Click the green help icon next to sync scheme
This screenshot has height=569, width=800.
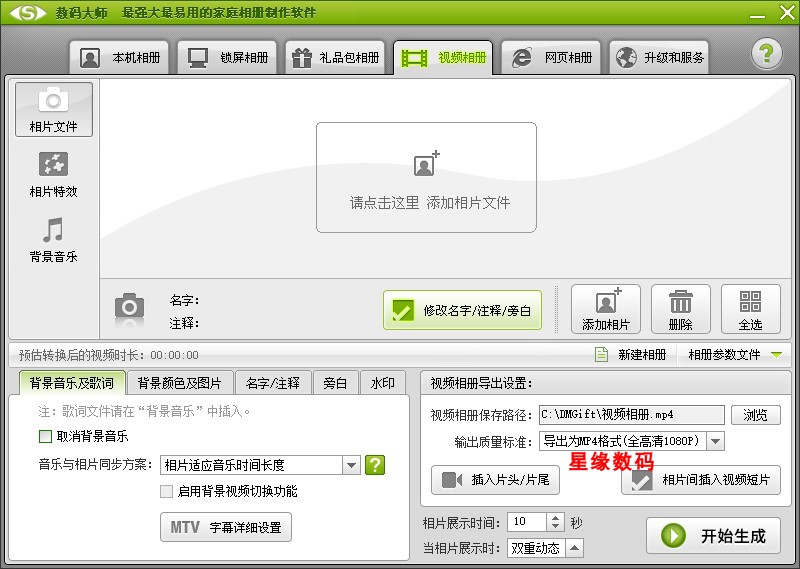(x=375, y=465)
